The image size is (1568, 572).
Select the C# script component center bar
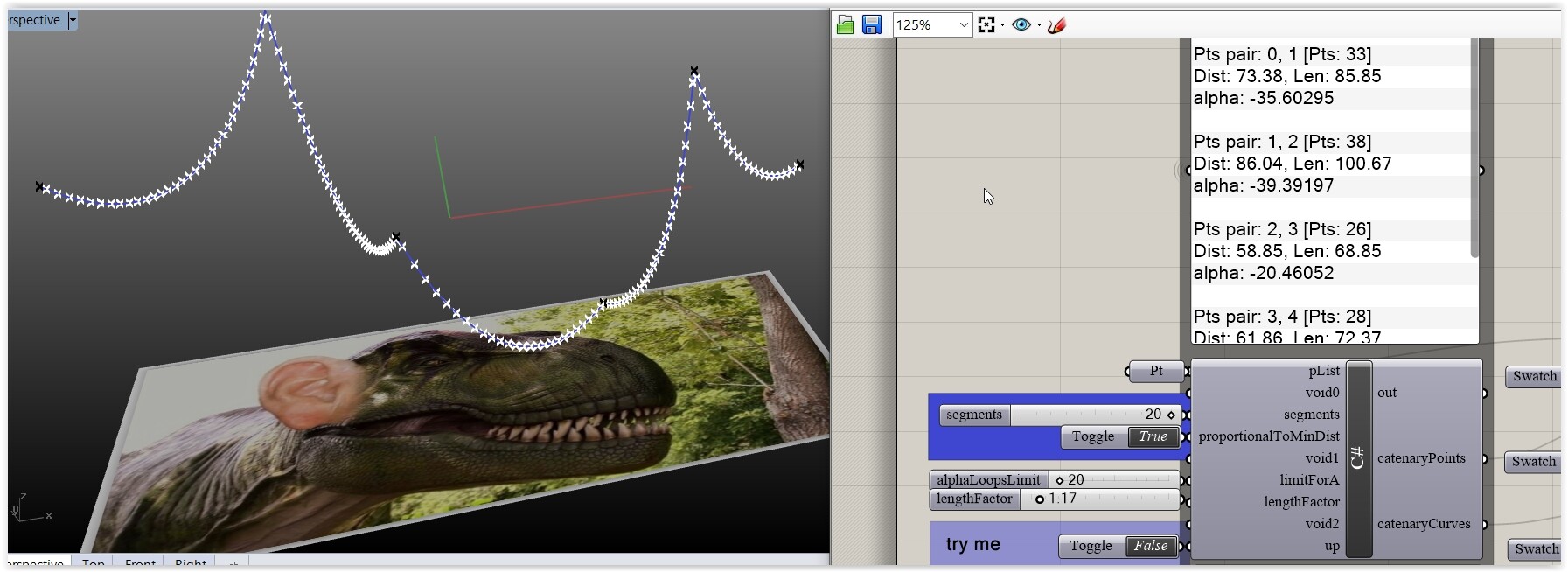point(1358,458)
